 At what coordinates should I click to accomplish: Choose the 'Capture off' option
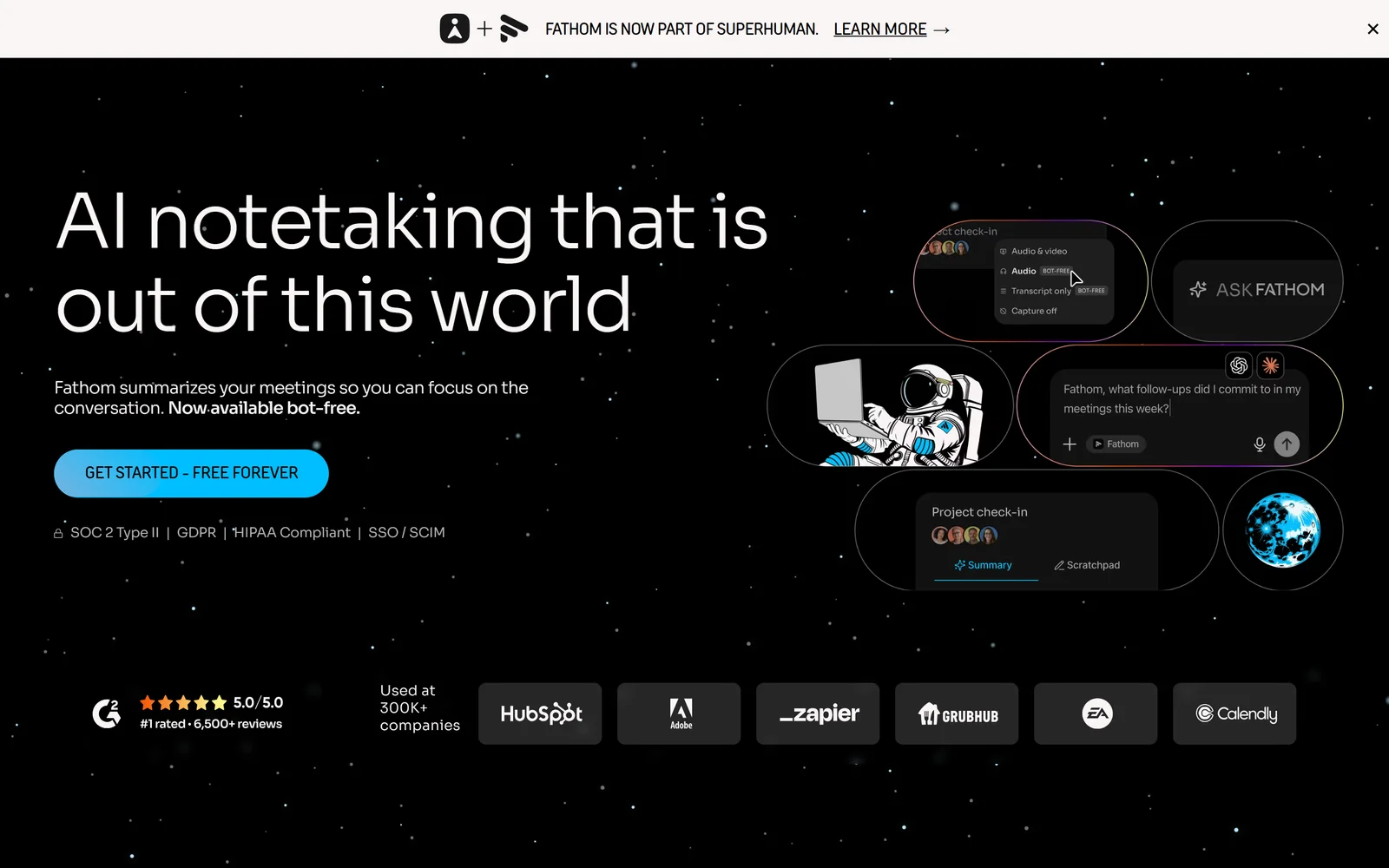(1029, 311)
